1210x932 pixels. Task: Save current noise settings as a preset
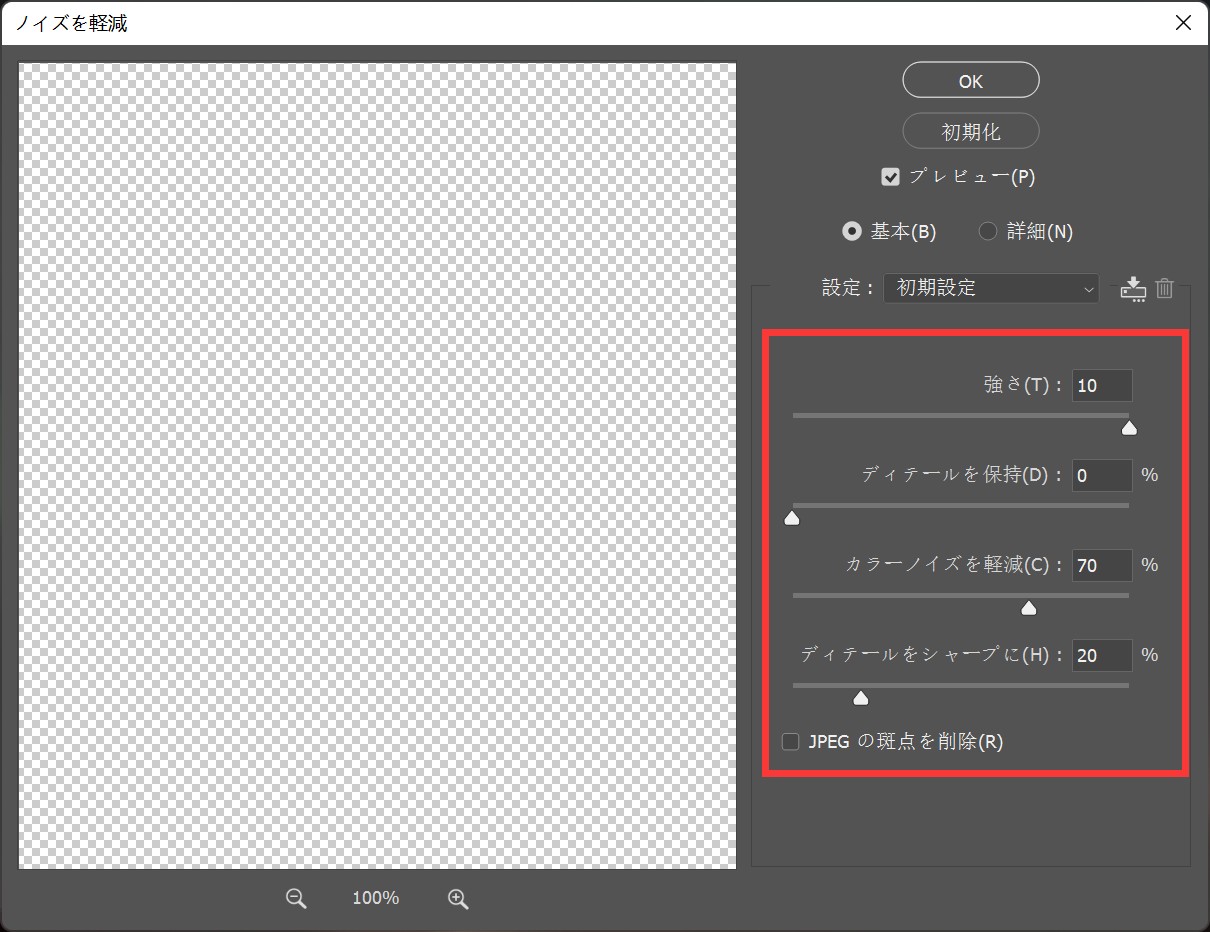(1133, 288)
